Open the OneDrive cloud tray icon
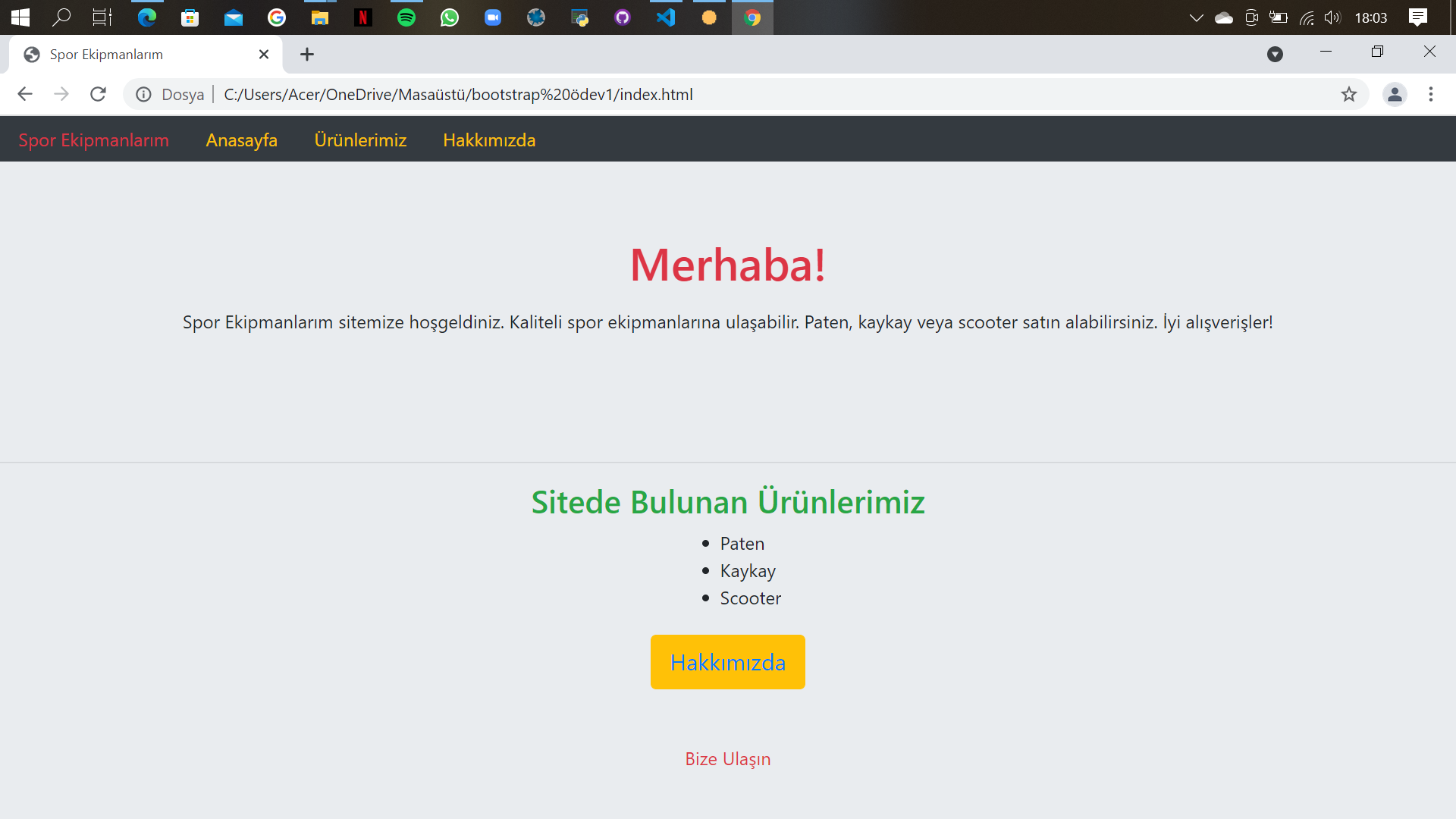The image size is (1456, 819). pos(1224,17)
